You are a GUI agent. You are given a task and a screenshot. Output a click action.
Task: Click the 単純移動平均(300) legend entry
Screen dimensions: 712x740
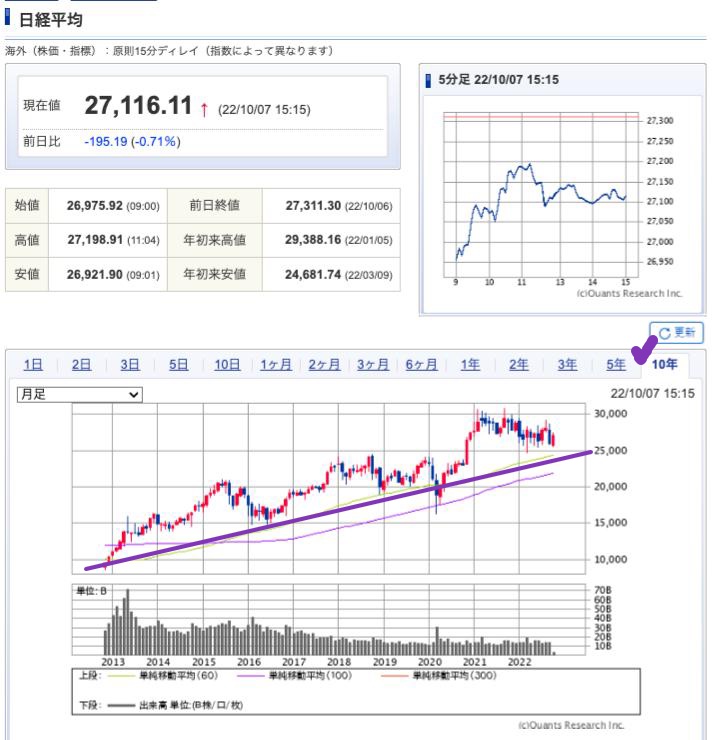[x=439, y=676]
